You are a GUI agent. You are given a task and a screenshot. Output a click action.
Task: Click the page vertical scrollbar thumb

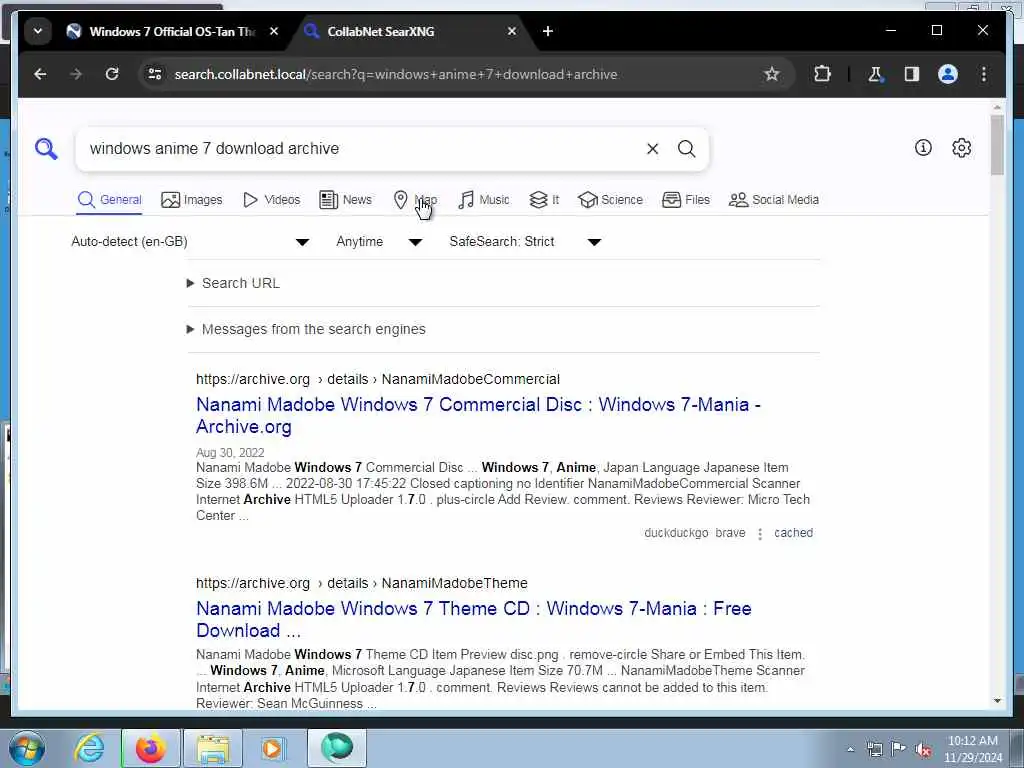point(997,145)
